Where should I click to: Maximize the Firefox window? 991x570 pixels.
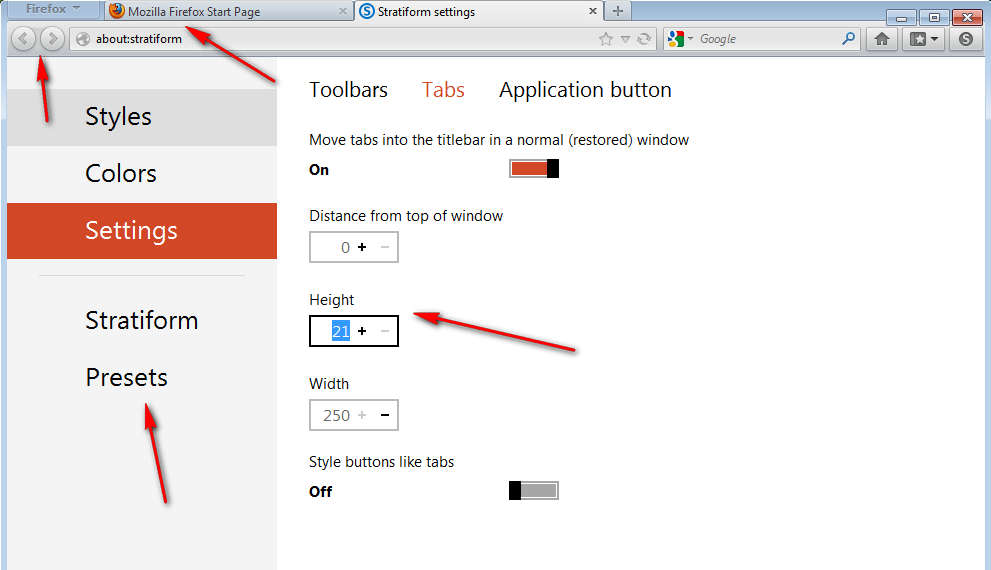934,17
